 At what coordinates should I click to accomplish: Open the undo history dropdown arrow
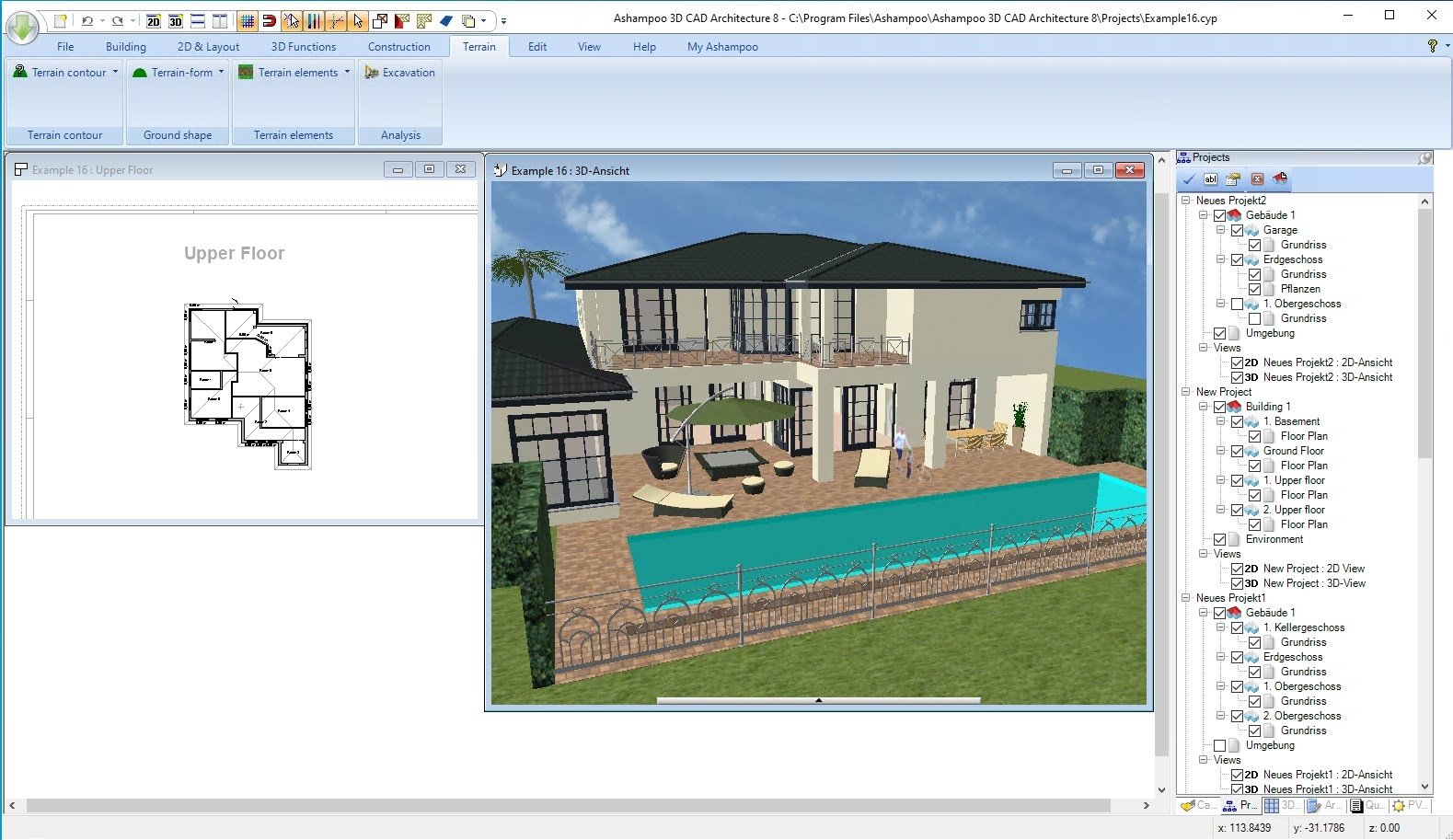(x=101, y=20)
